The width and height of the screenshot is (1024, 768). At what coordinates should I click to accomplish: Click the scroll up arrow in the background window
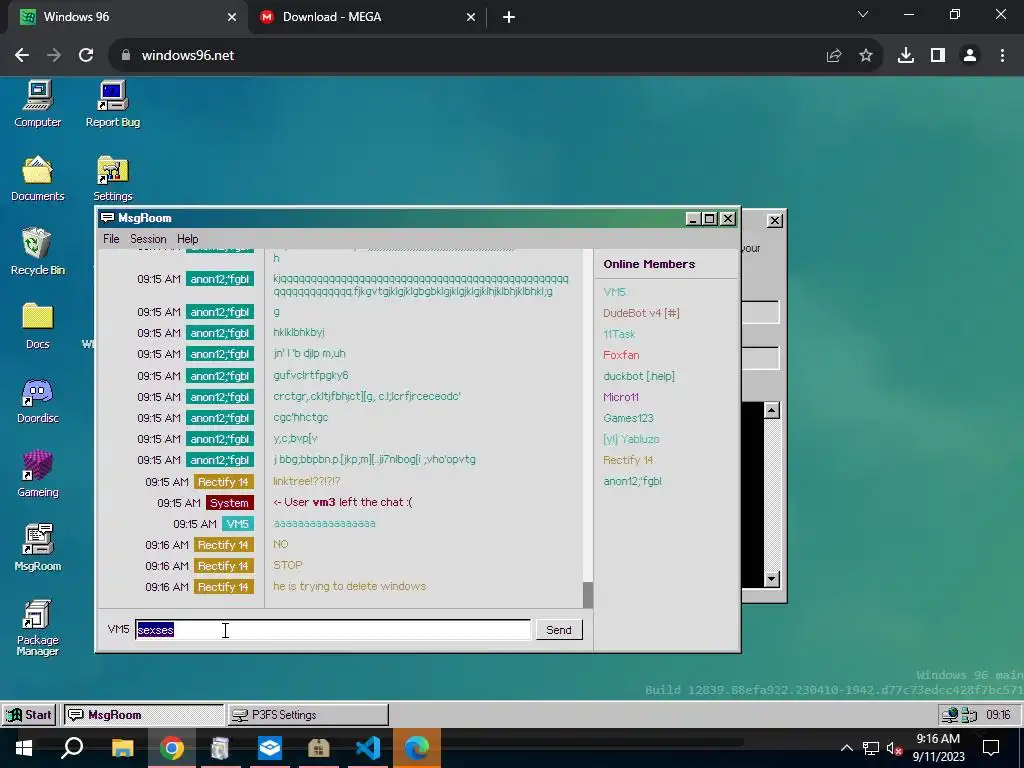coord(772,411)
